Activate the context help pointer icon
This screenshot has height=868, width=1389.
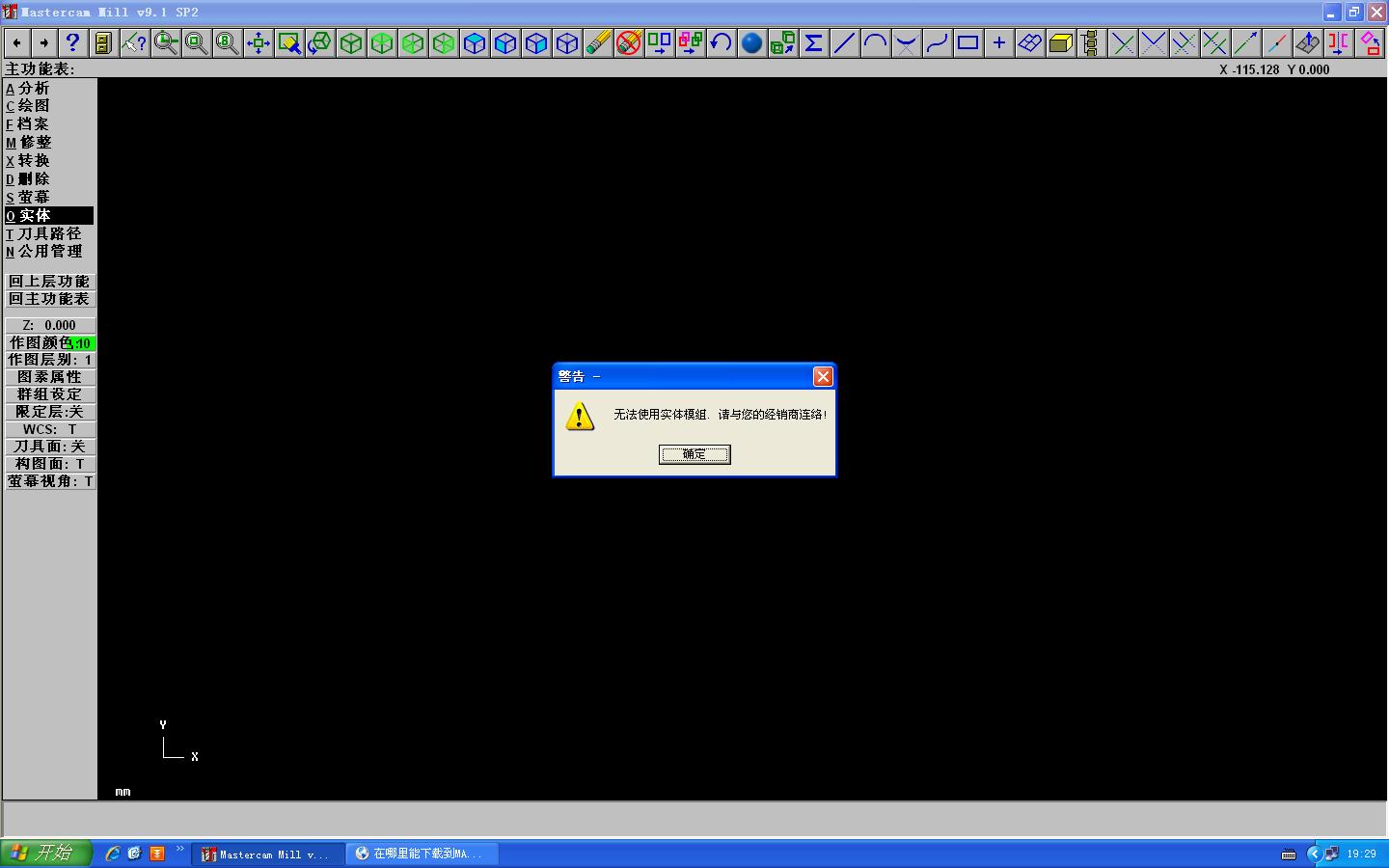click(135, 42)
